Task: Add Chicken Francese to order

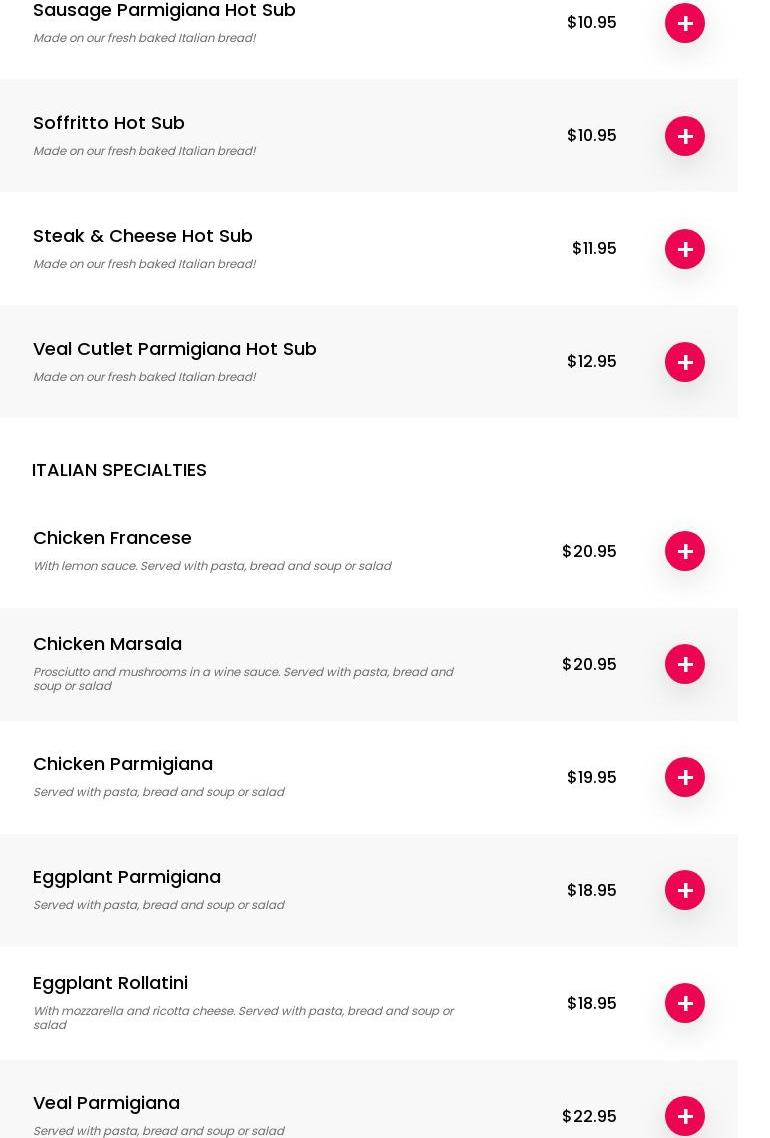Action: (x=685, y=551)
